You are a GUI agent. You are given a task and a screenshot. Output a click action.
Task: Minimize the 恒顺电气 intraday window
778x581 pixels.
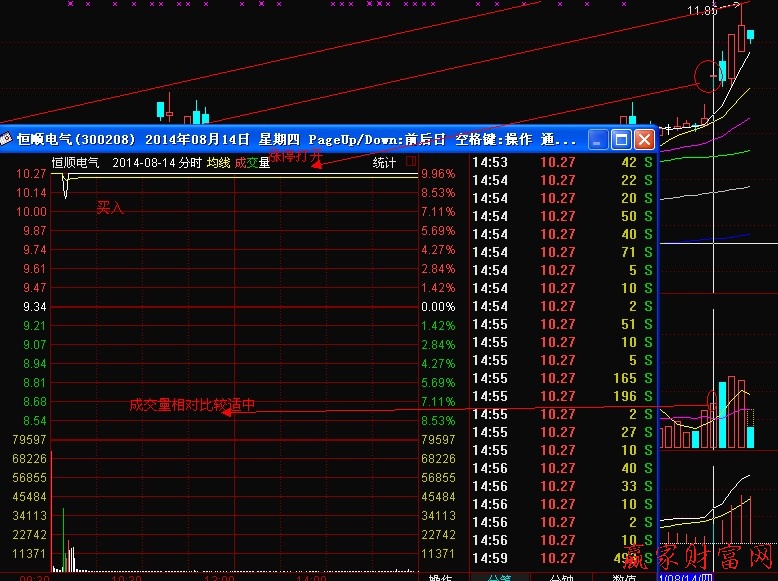pyautogui.click(x=598, y=139)
